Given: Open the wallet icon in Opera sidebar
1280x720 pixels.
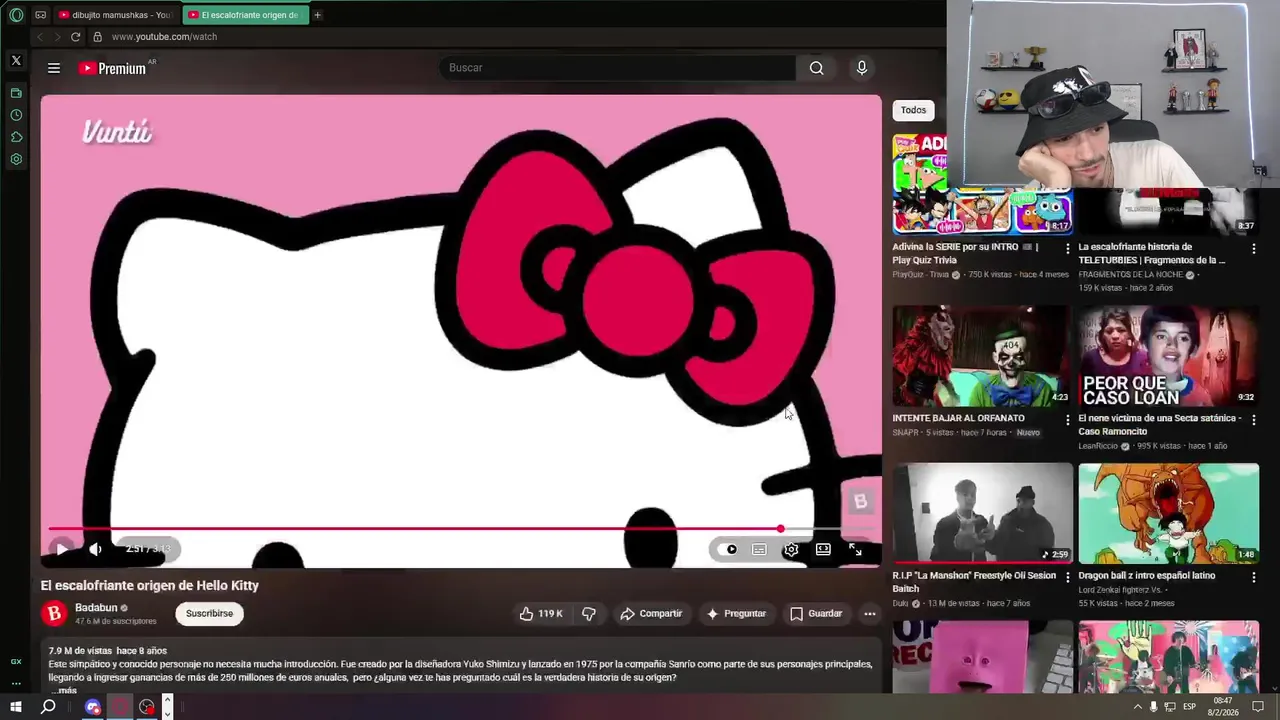Looking at the screenshot, I should tap(16, 93).
